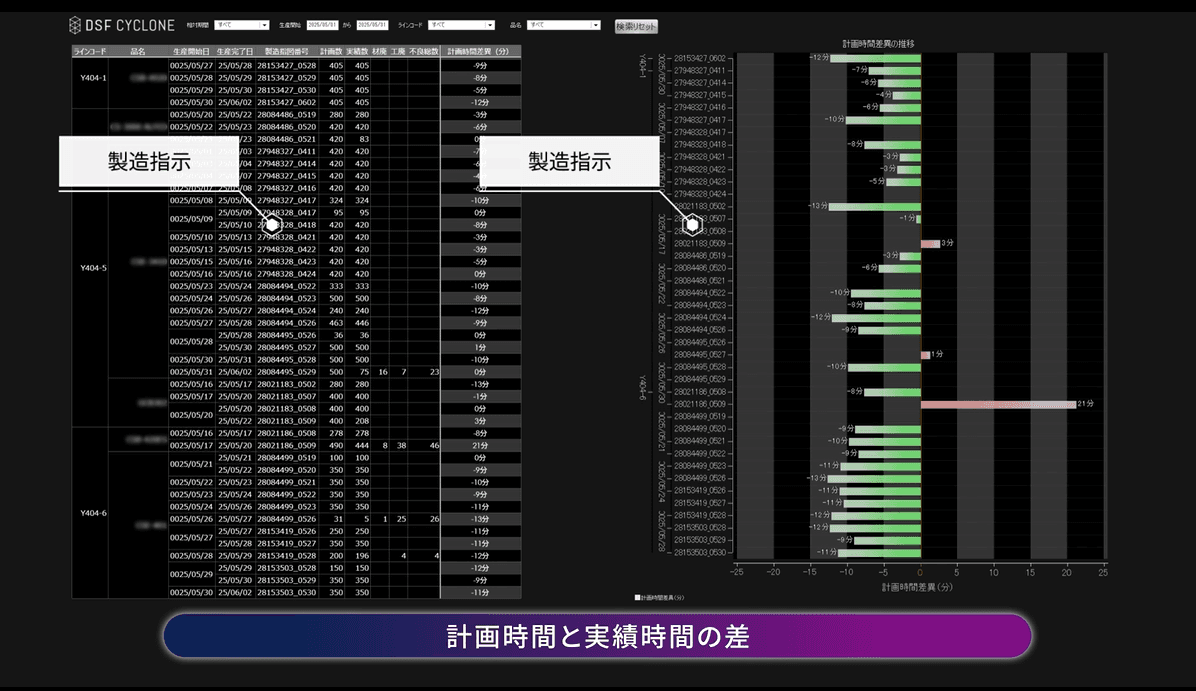
Task: Click the DSF CYCLONE cube logo icon
Action: coord(75,25)
